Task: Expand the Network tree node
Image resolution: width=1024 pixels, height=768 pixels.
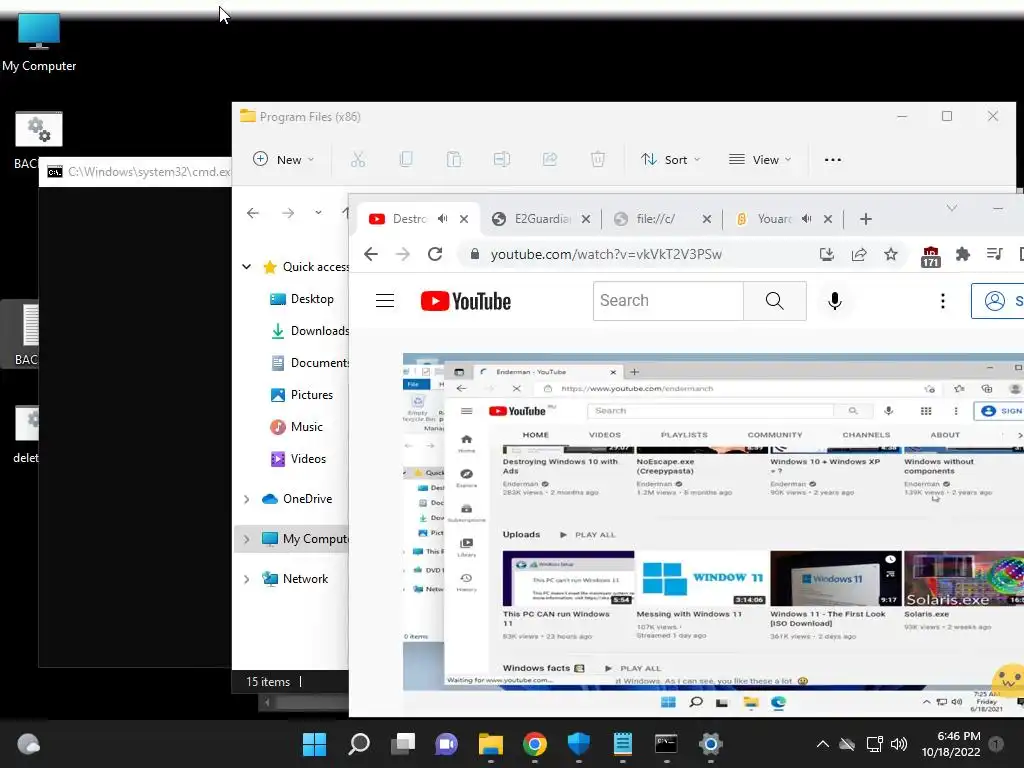Action: tap(246, 579)
